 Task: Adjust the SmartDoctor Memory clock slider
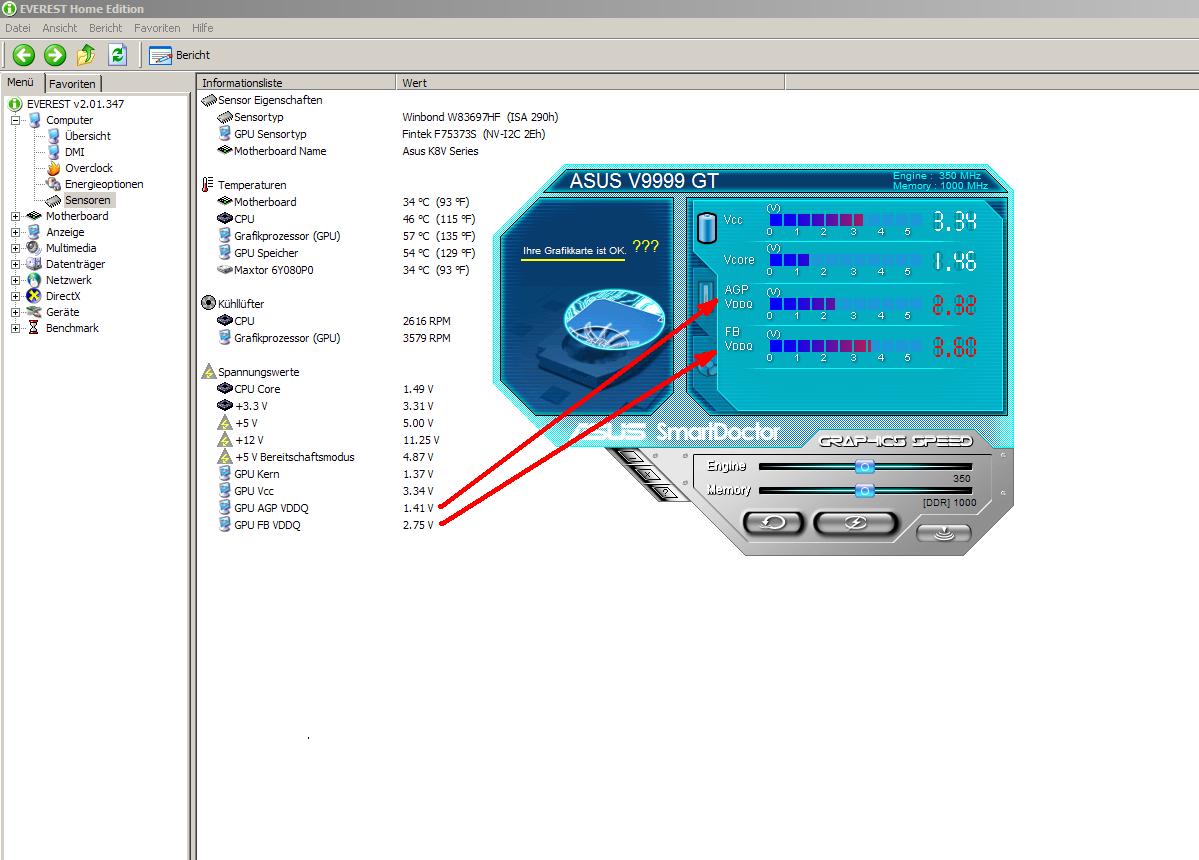[864, 491]
